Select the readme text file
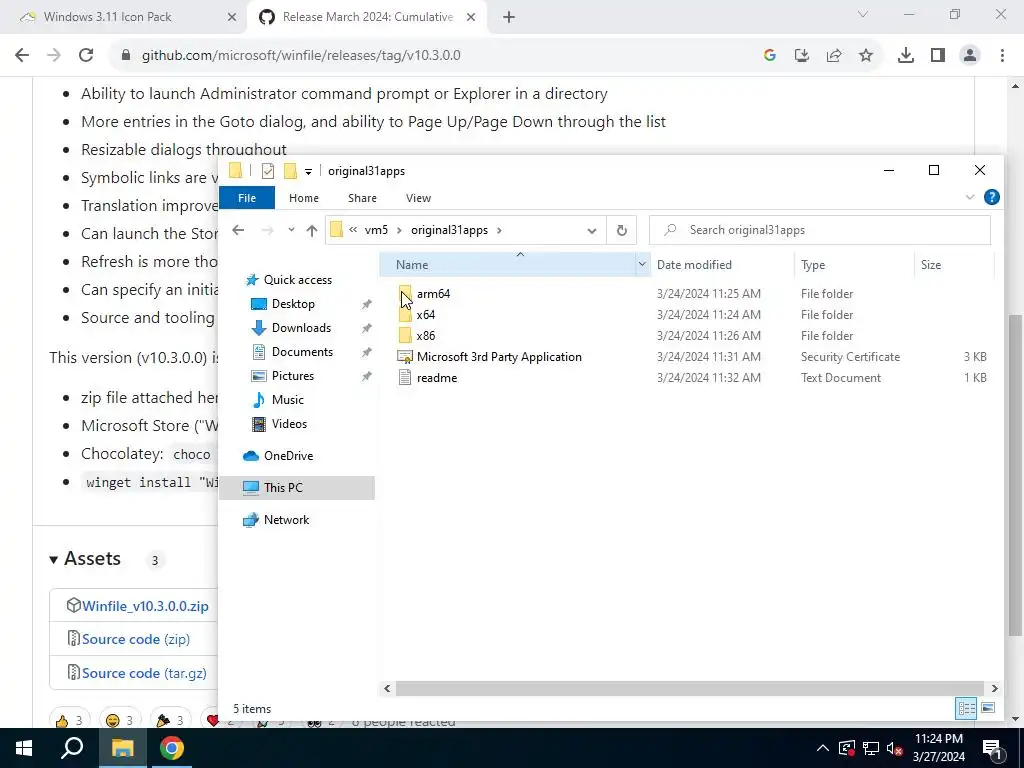1024x768 pixels. pyautogui.click(x=436, y=377)
